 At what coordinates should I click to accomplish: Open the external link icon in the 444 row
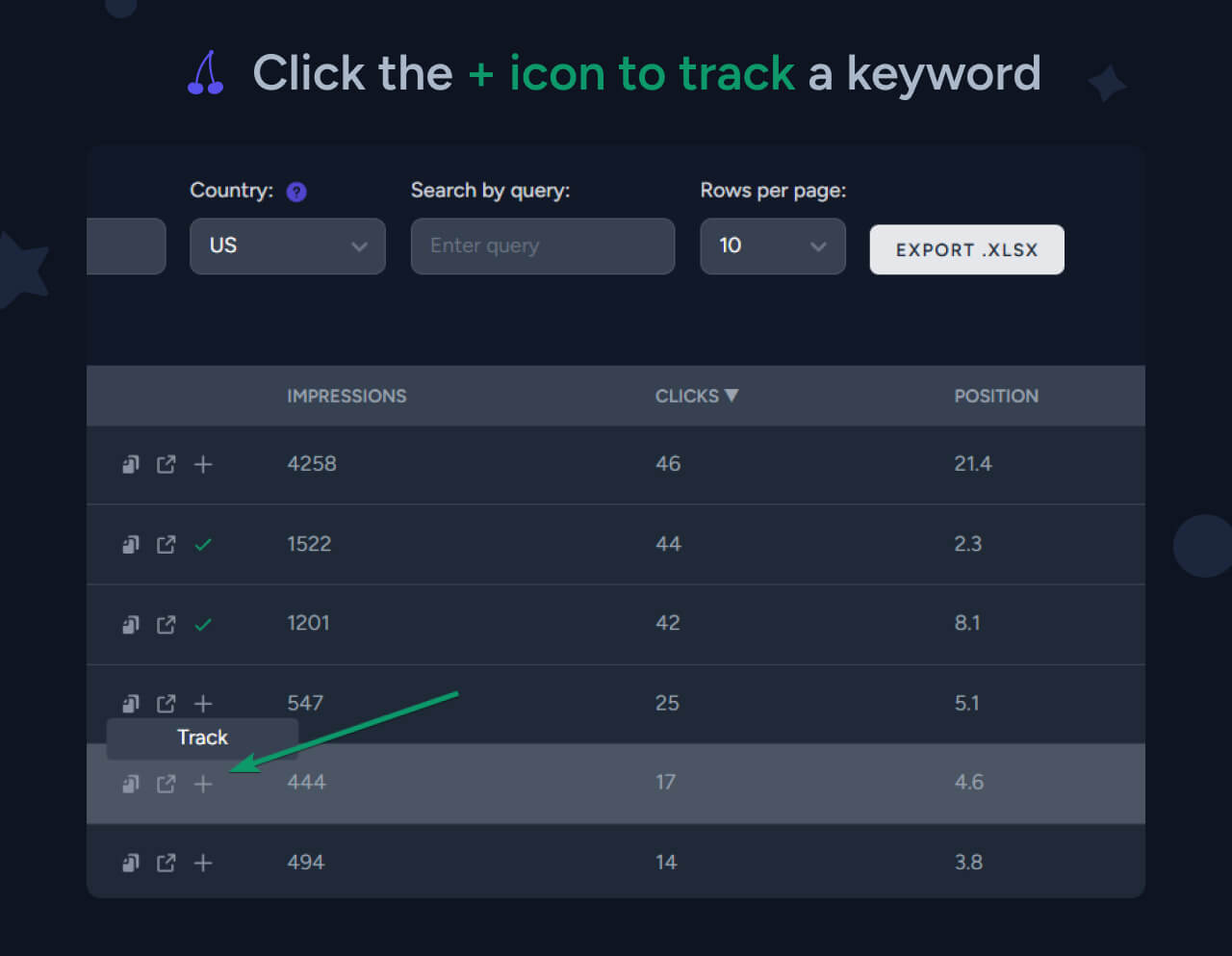tap(167, 784)
